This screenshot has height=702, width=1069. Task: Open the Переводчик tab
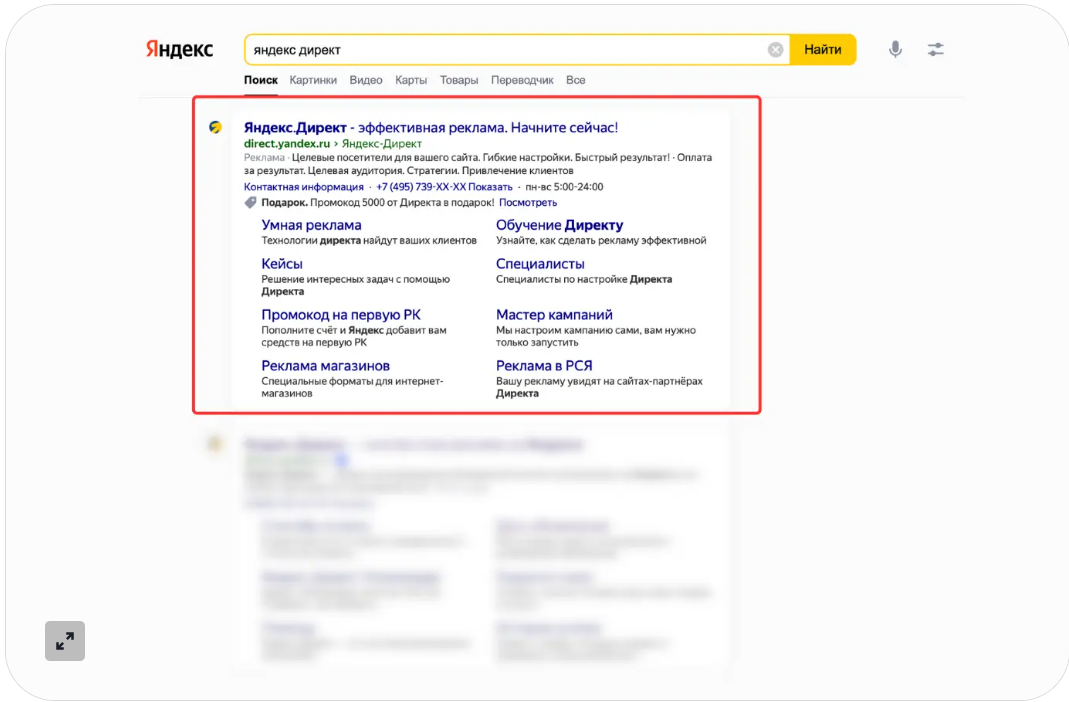click(522, 80)
